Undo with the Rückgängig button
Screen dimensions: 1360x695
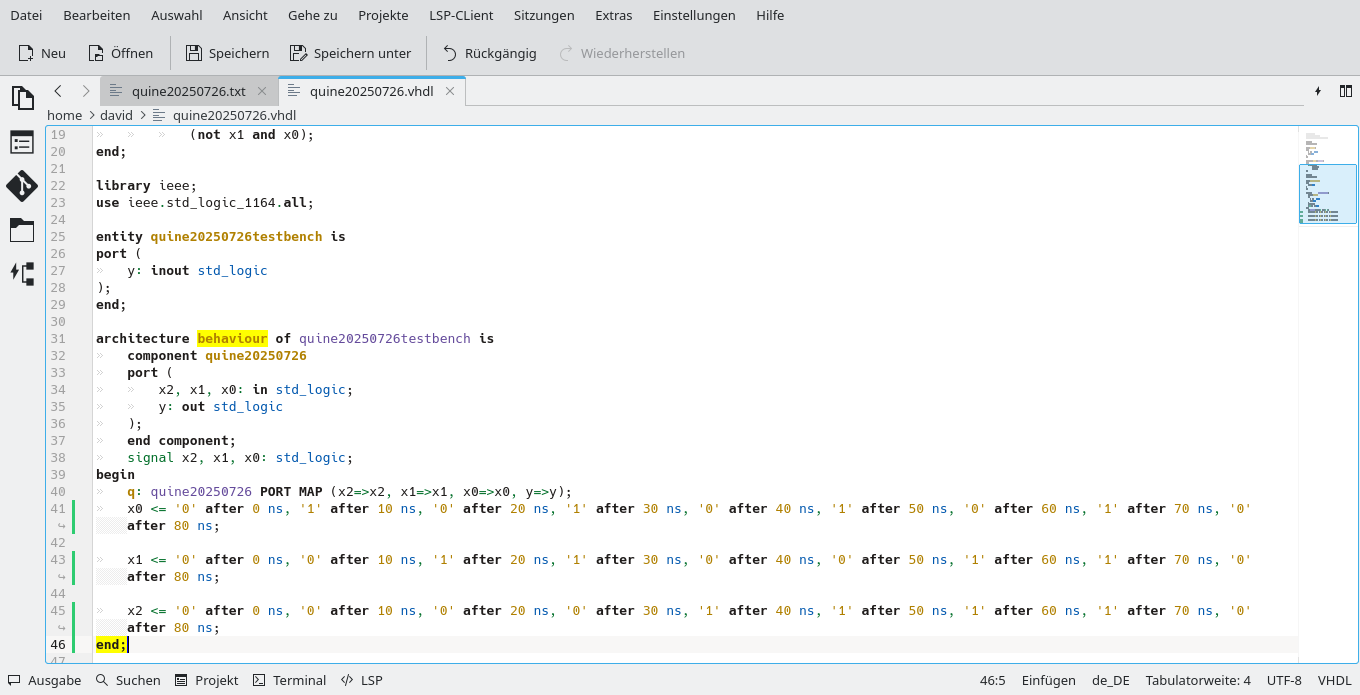[x=489, y=53]
